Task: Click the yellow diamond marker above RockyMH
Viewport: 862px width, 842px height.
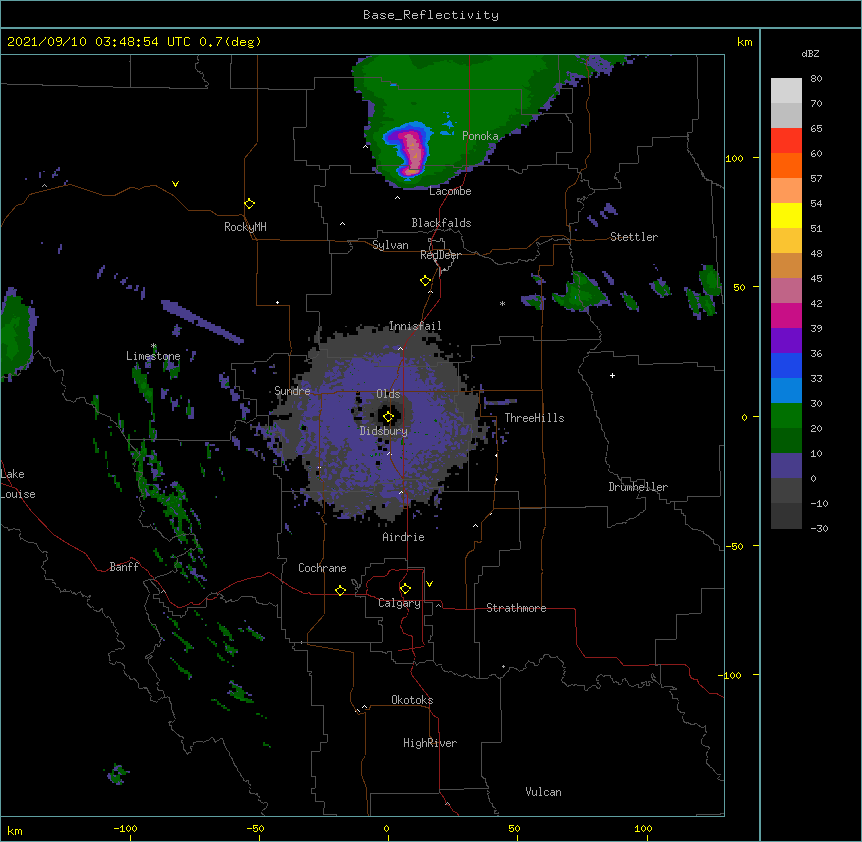Action: [249, 204]
